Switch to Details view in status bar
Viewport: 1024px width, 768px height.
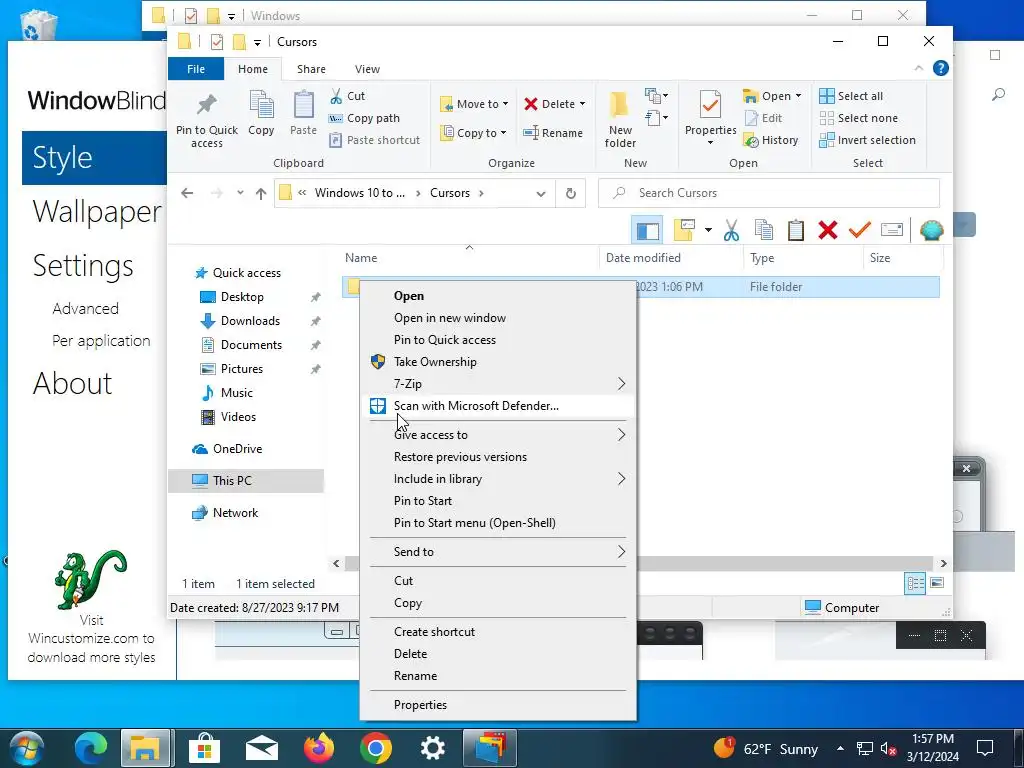click(915, 583)
